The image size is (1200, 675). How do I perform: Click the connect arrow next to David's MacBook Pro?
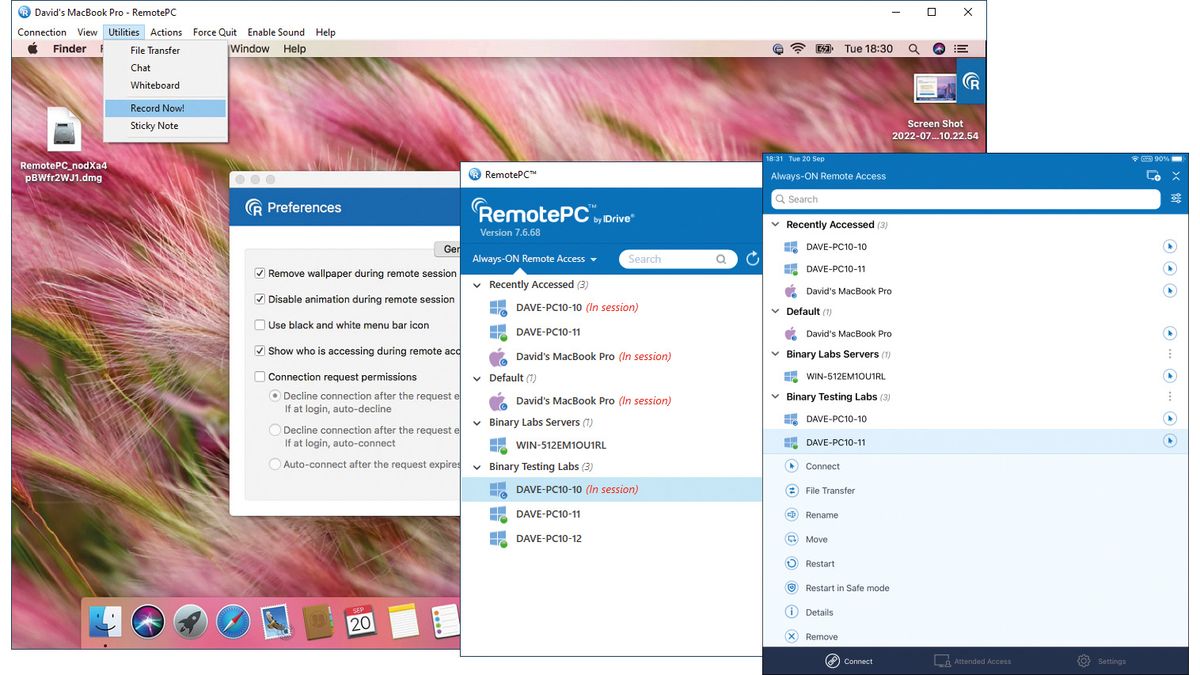pos(1170,291)
